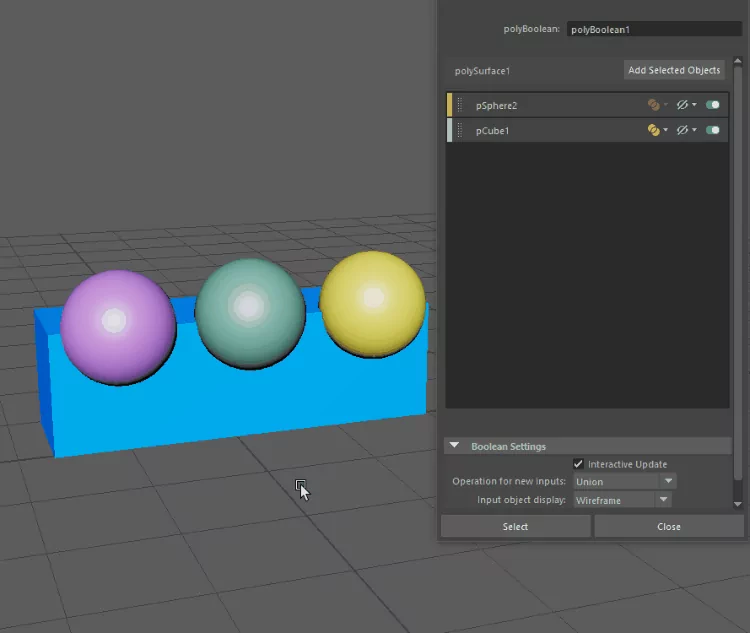The image size is (750, 633).
Task: Click the scroll down arrow in panel
Action: click(x=738, y=504)
